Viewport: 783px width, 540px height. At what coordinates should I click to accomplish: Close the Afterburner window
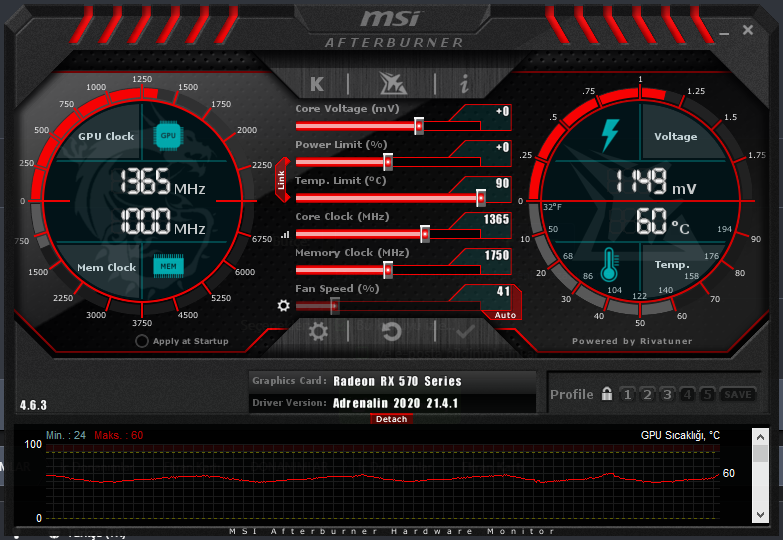[x=748, y=30]
